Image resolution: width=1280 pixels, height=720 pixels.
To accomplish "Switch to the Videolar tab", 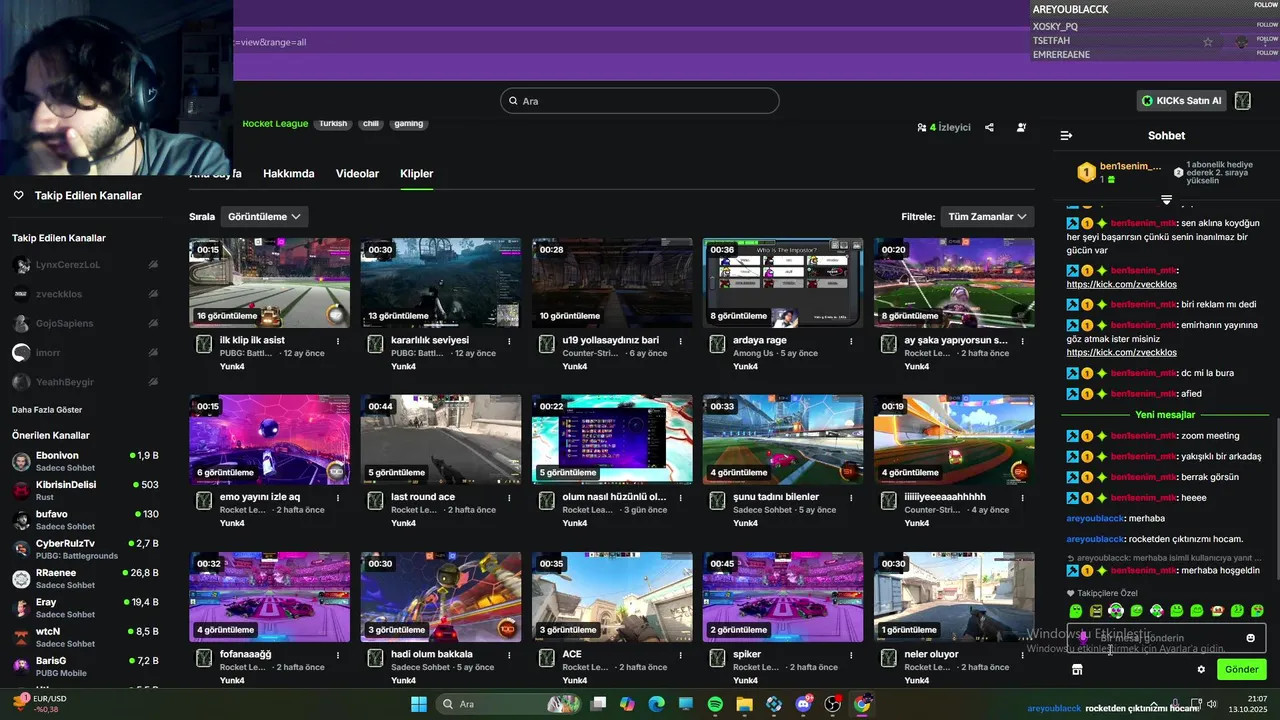I will [x=357, y=174].
